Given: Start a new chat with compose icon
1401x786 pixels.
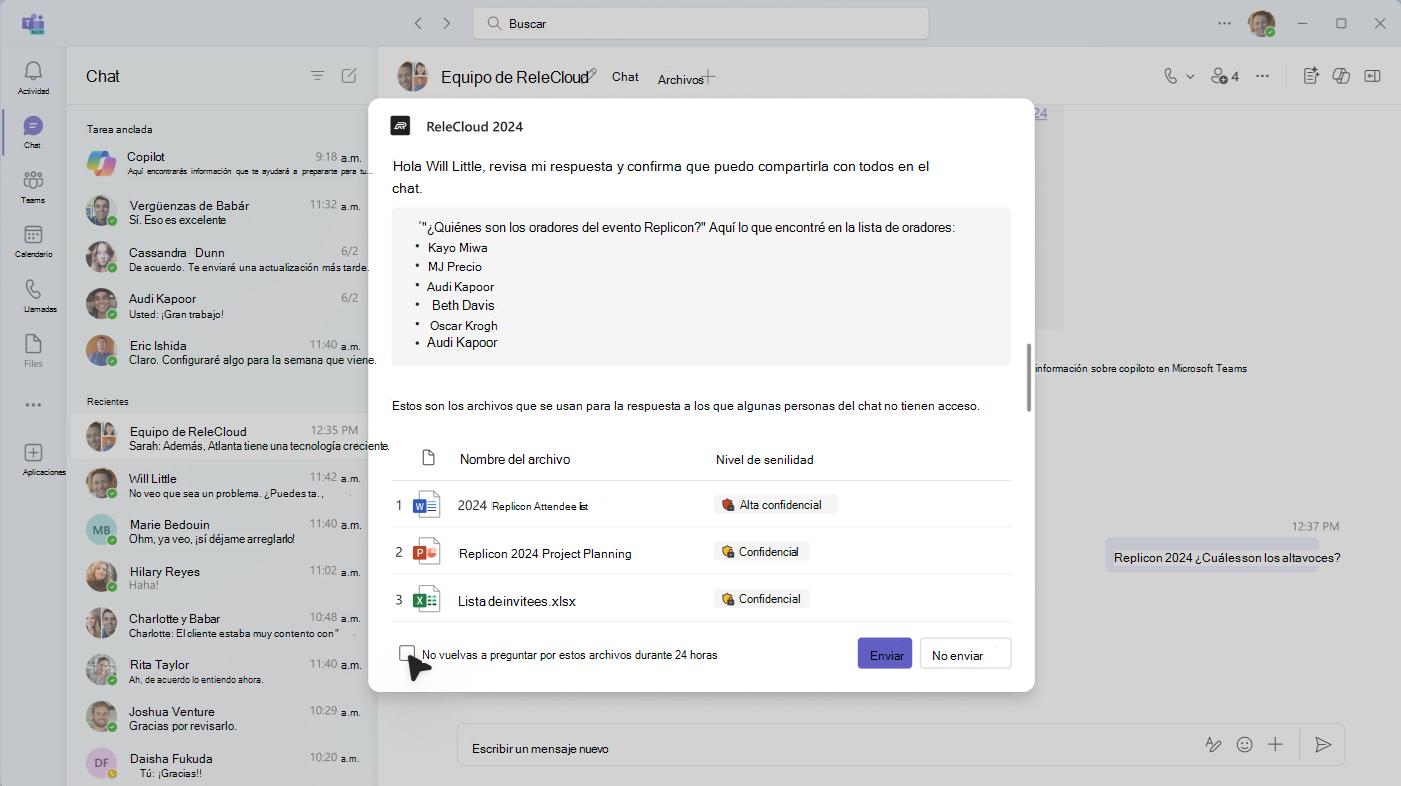Looking at the screenshot, I should point(349,76).
